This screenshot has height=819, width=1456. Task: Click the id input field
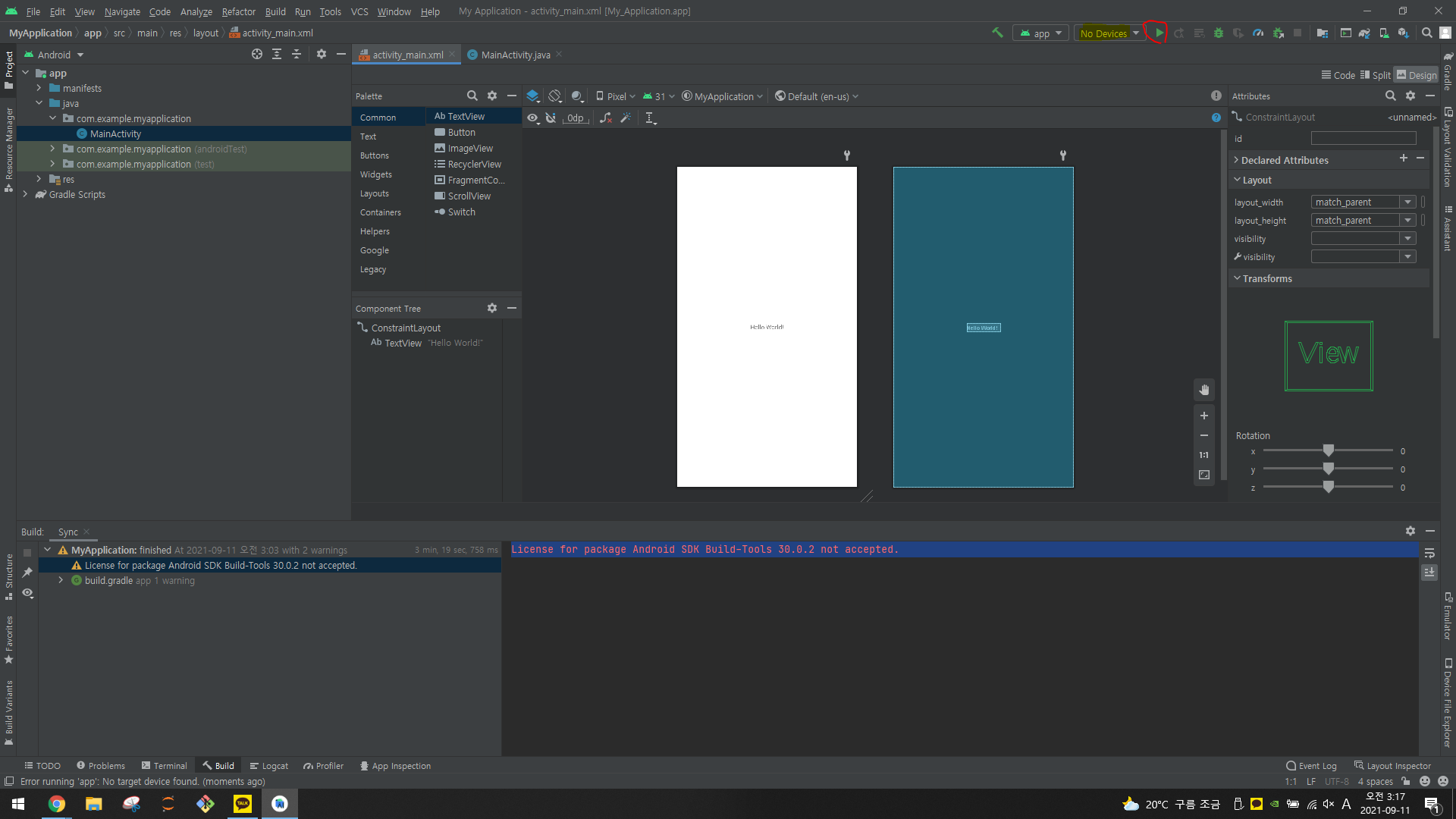click(1363, 138)
